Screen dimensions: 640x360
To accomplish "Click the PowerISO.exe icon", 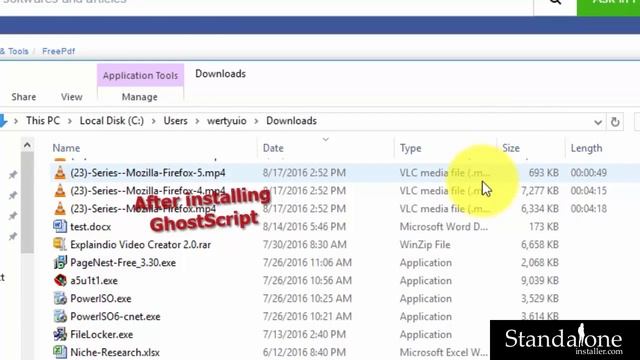I will click(60, 298).
